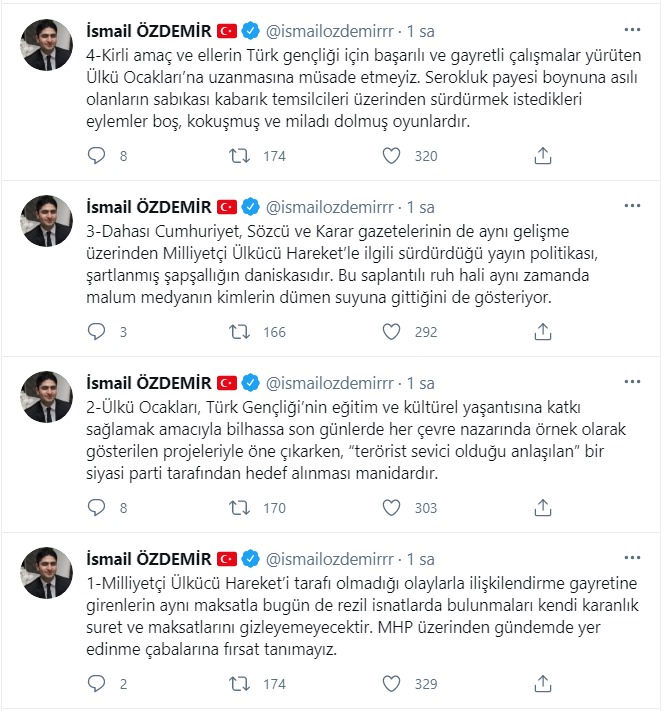Screen dimensions: 664x711
Task: Open more options for the 4-Kirli amaç tweet
Action: [632, 30]
